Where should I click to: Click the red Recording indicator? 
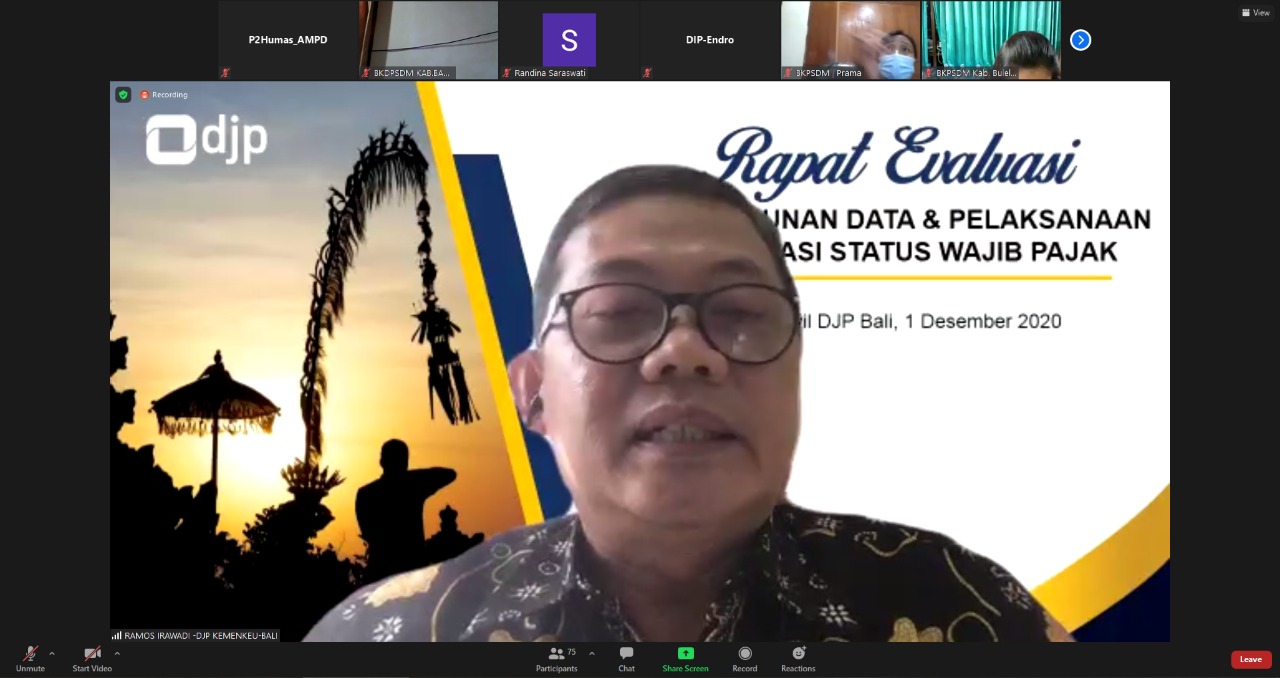click(x=164, y=95)
